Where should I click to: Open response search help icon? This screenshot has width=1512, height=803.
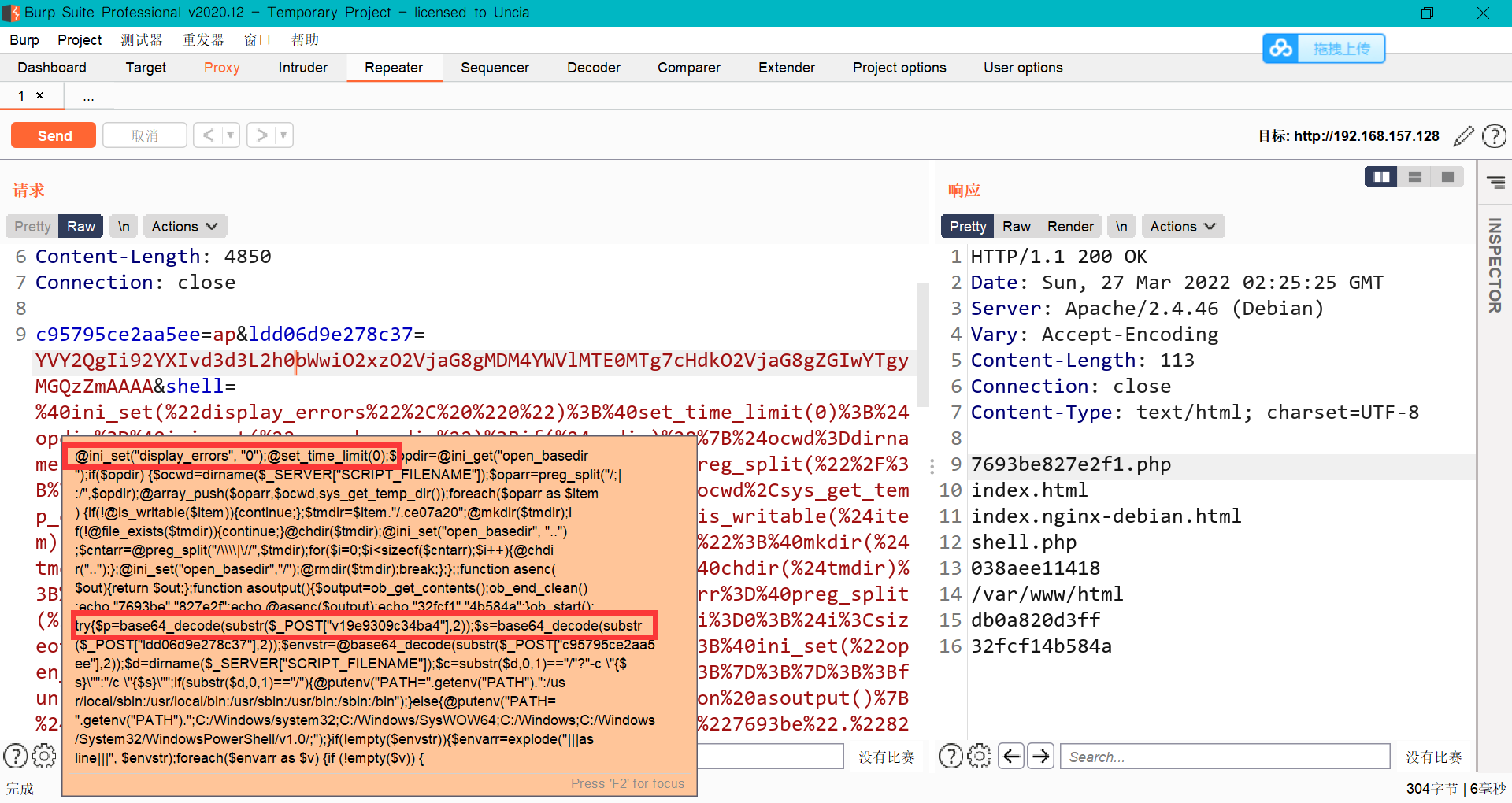point(951,756)
